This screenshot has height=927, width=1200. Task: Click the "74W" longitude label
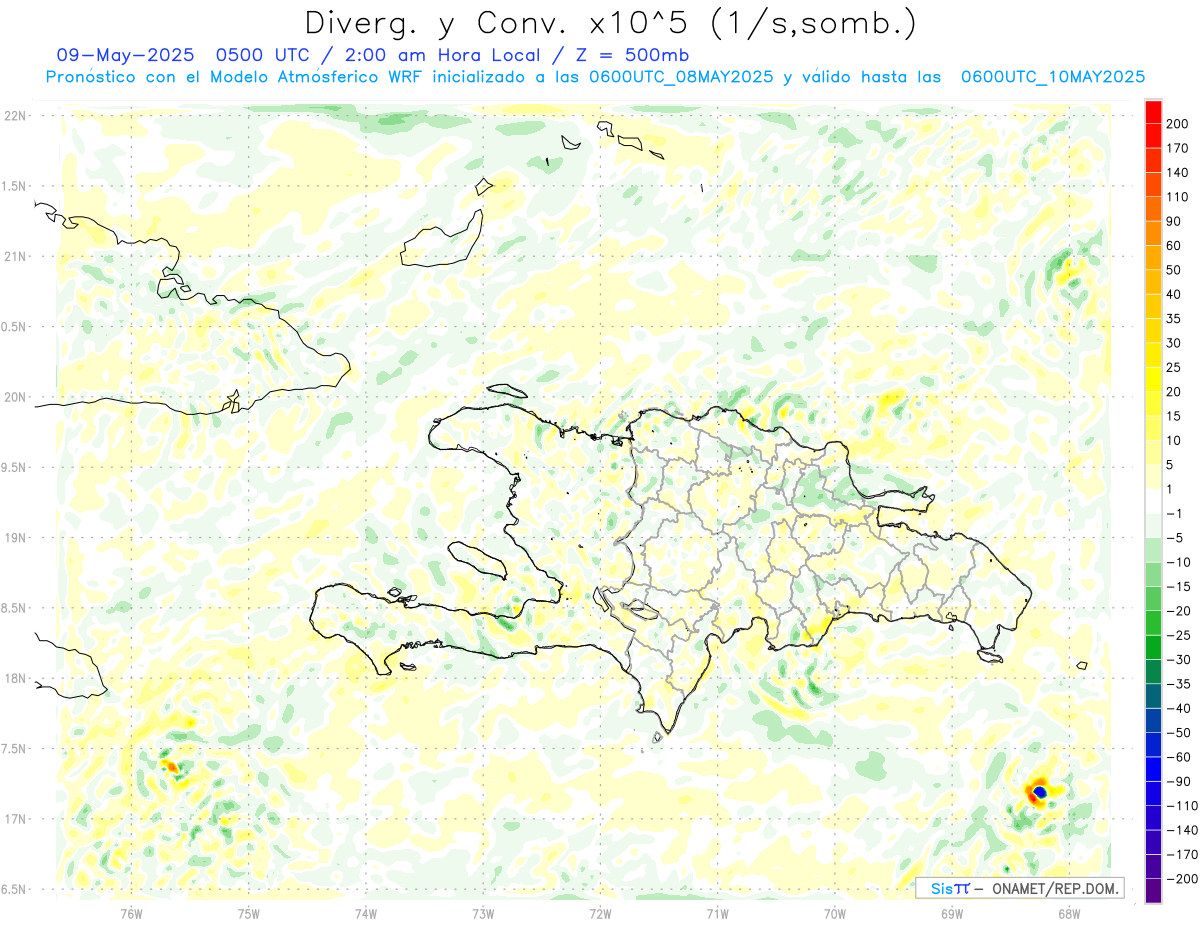tap(366, 913)
